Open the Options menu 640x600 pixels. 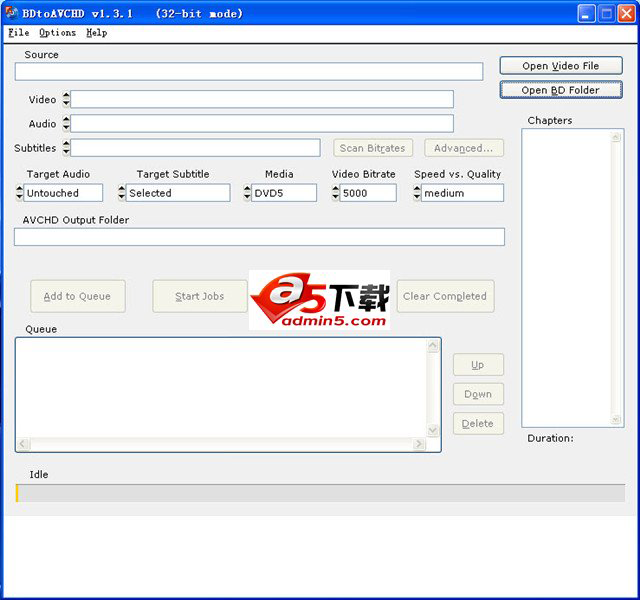(58, 33)
